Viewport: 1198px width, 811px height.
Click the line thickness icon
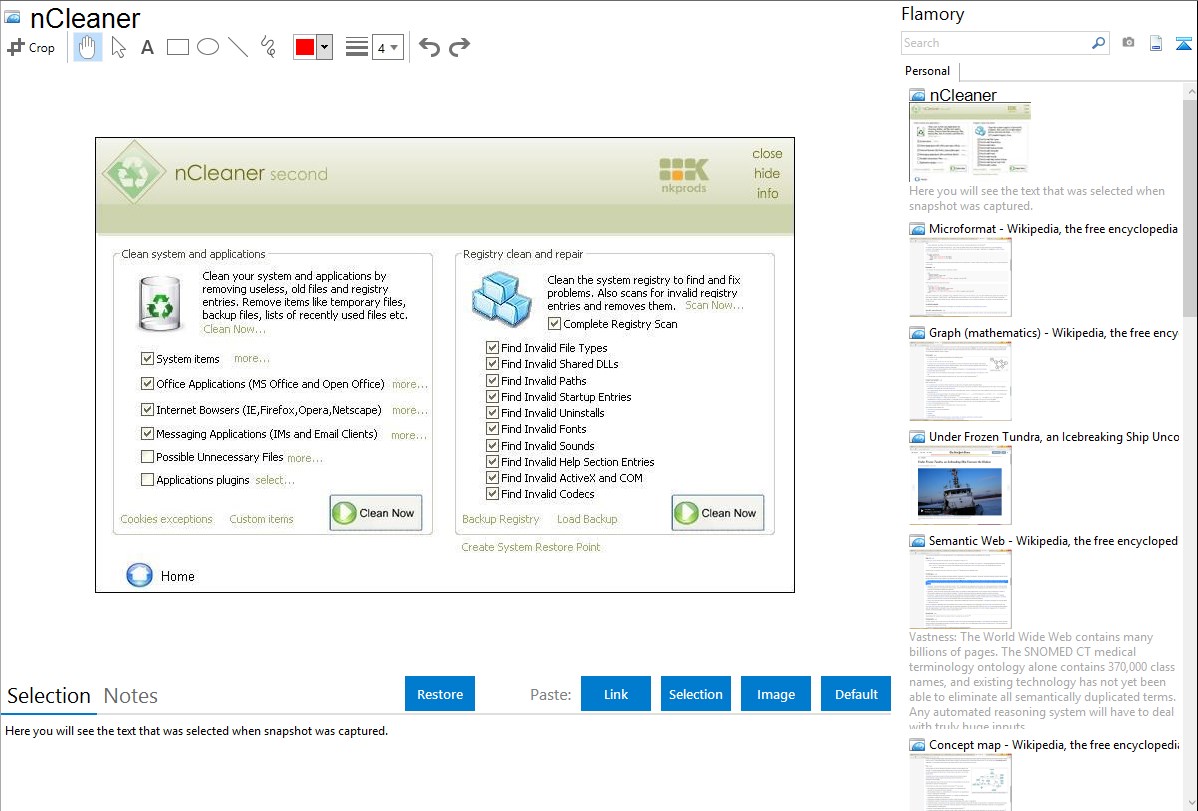(357, 47)
